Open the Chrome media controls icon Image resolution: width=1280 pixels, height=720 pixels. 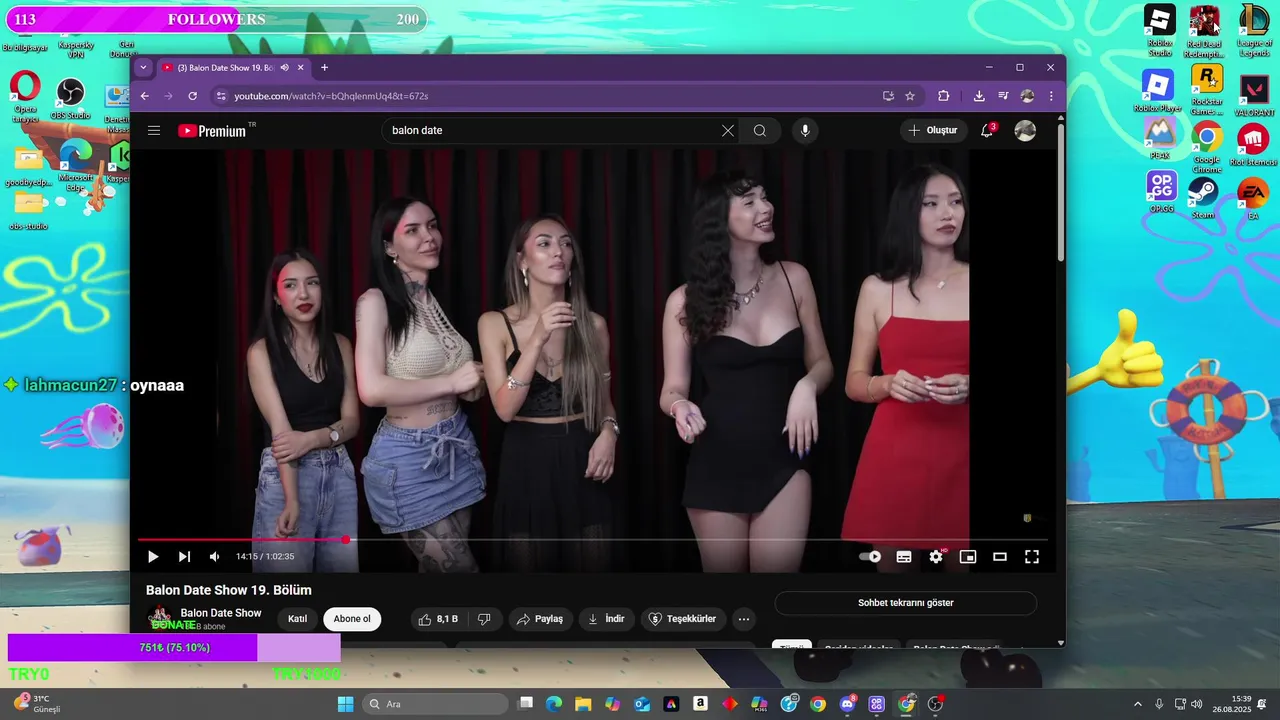coord(1003,96)
